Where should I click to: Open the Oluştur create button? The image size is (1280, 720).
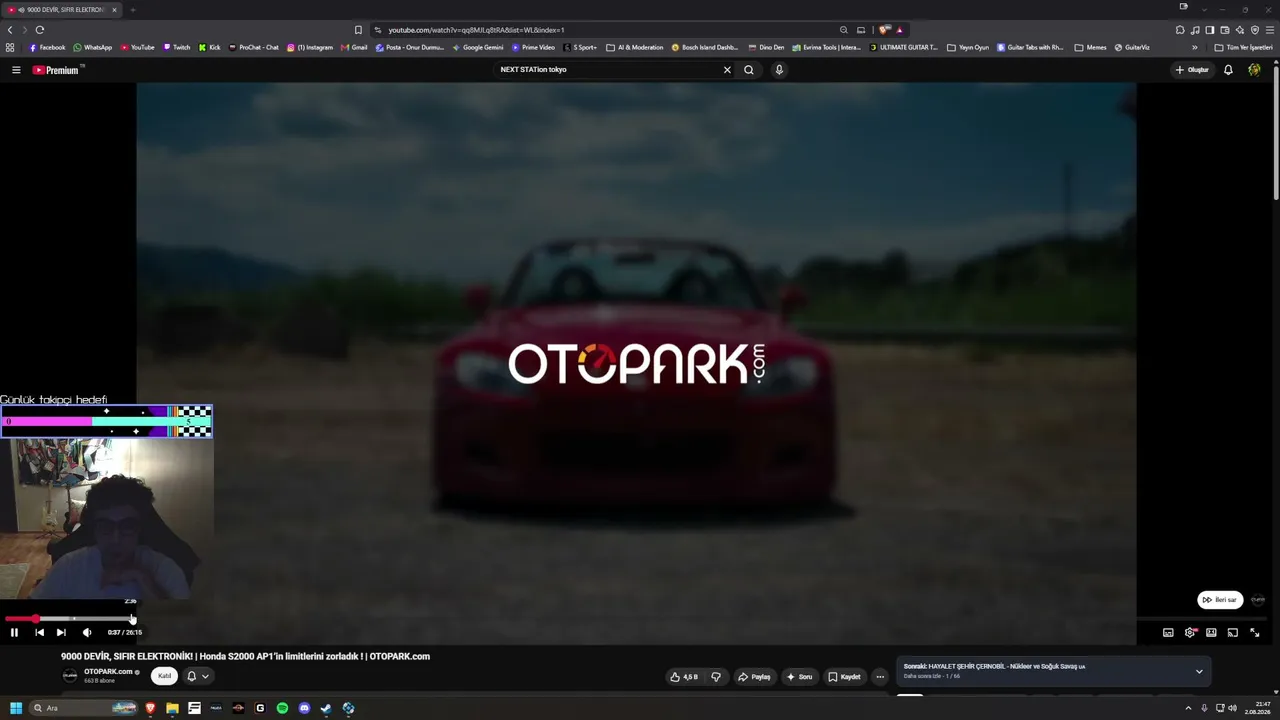click(x=1192, y=70)
